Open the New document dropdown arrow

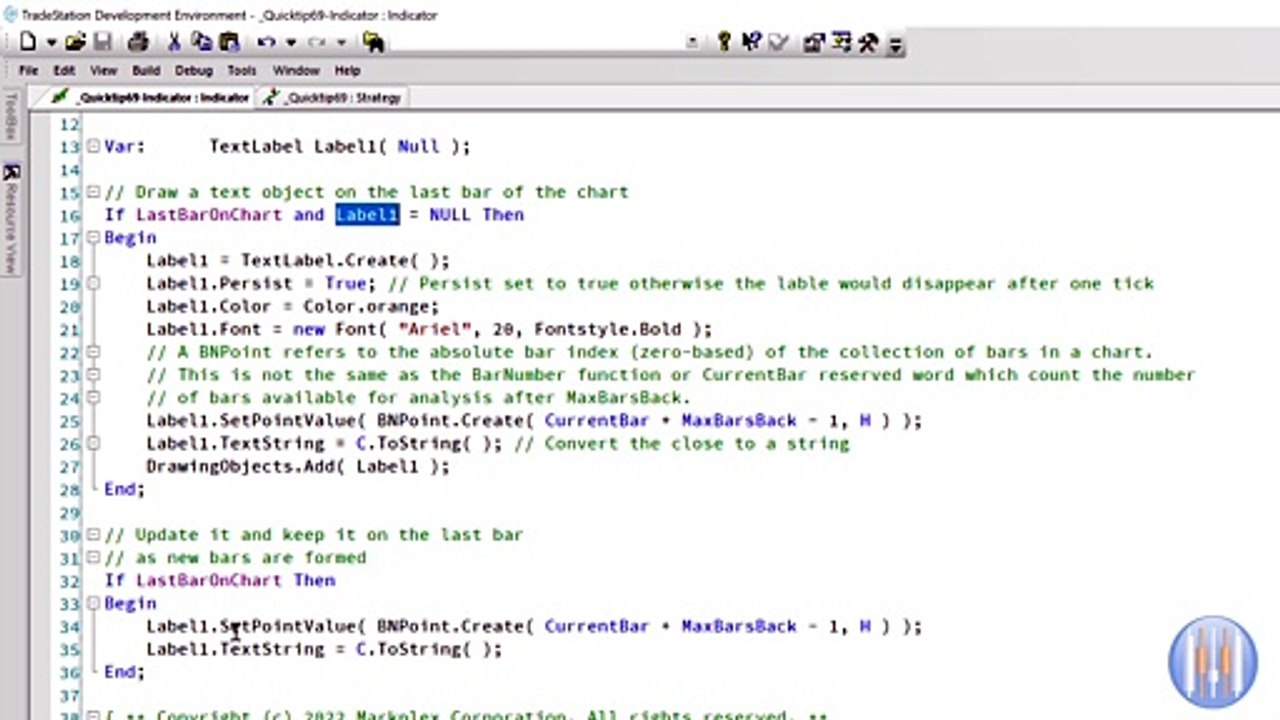(x=51, y=43)
